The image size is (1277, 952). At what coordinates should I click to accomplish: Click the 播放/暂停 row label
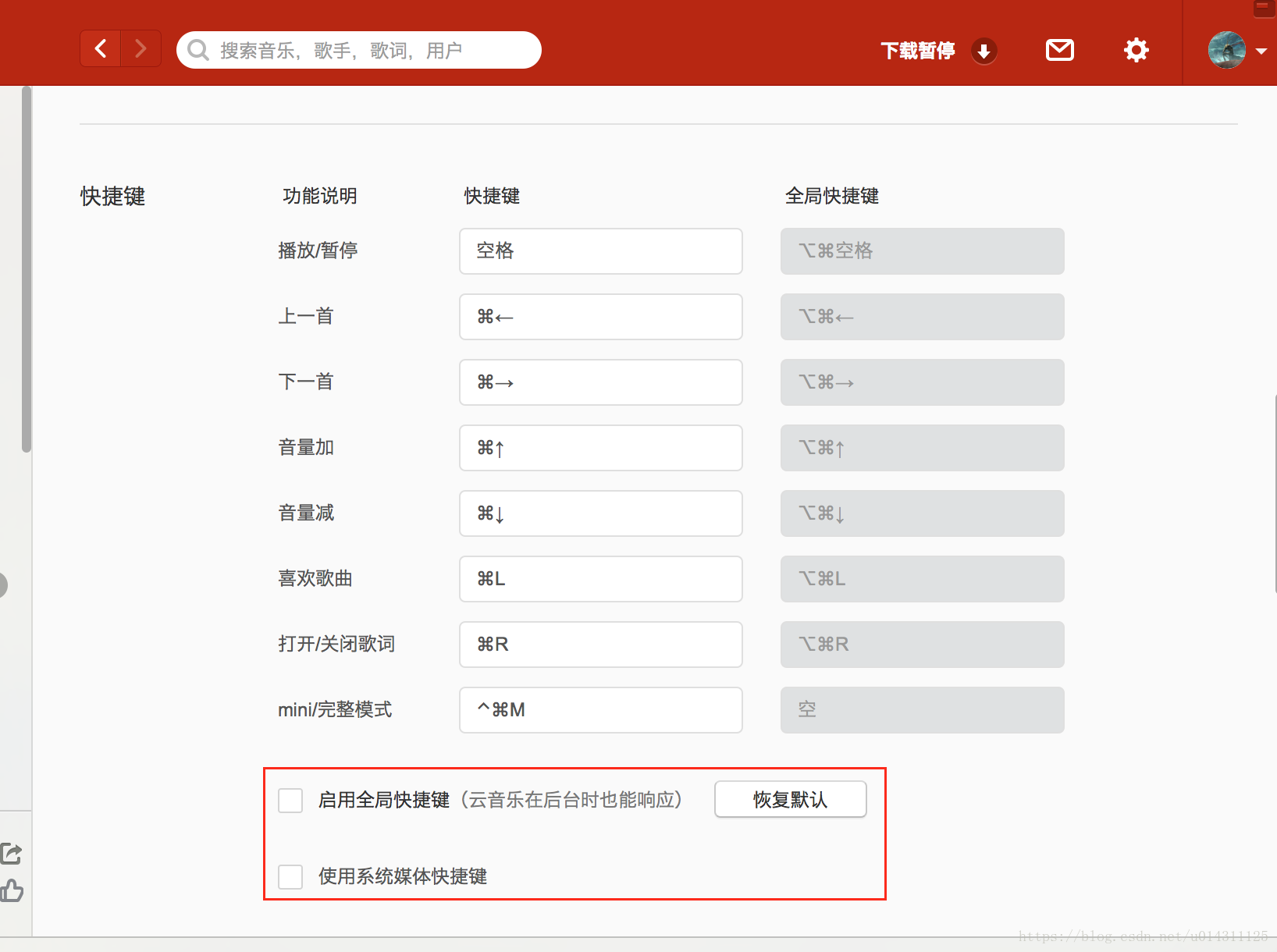(318, 250)
